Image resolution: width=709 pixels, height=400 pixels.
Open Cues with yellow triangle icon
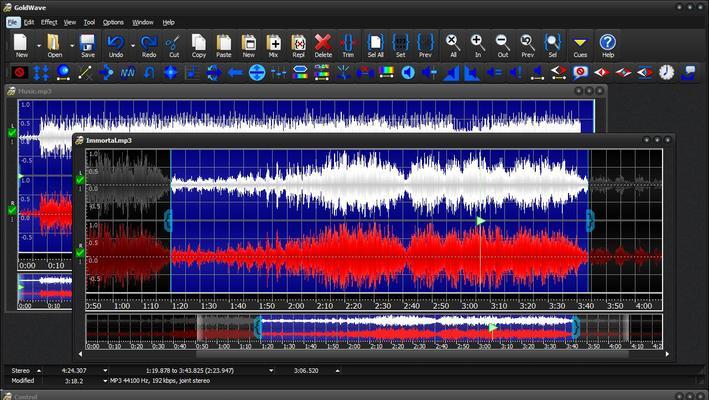(580, 46)
